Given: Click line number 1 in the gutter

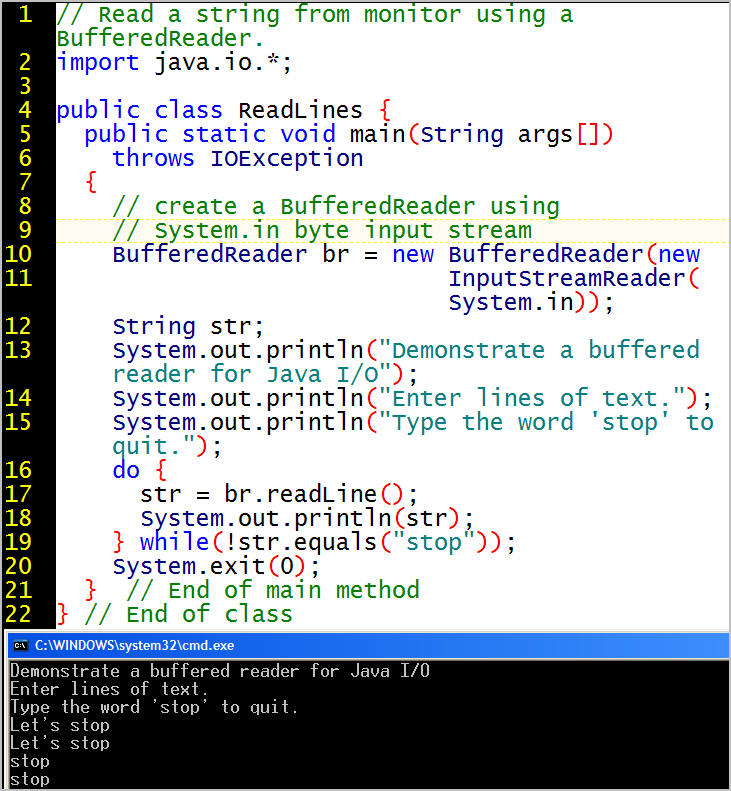Looking at the screenshot, I should [x=25, y=15].
